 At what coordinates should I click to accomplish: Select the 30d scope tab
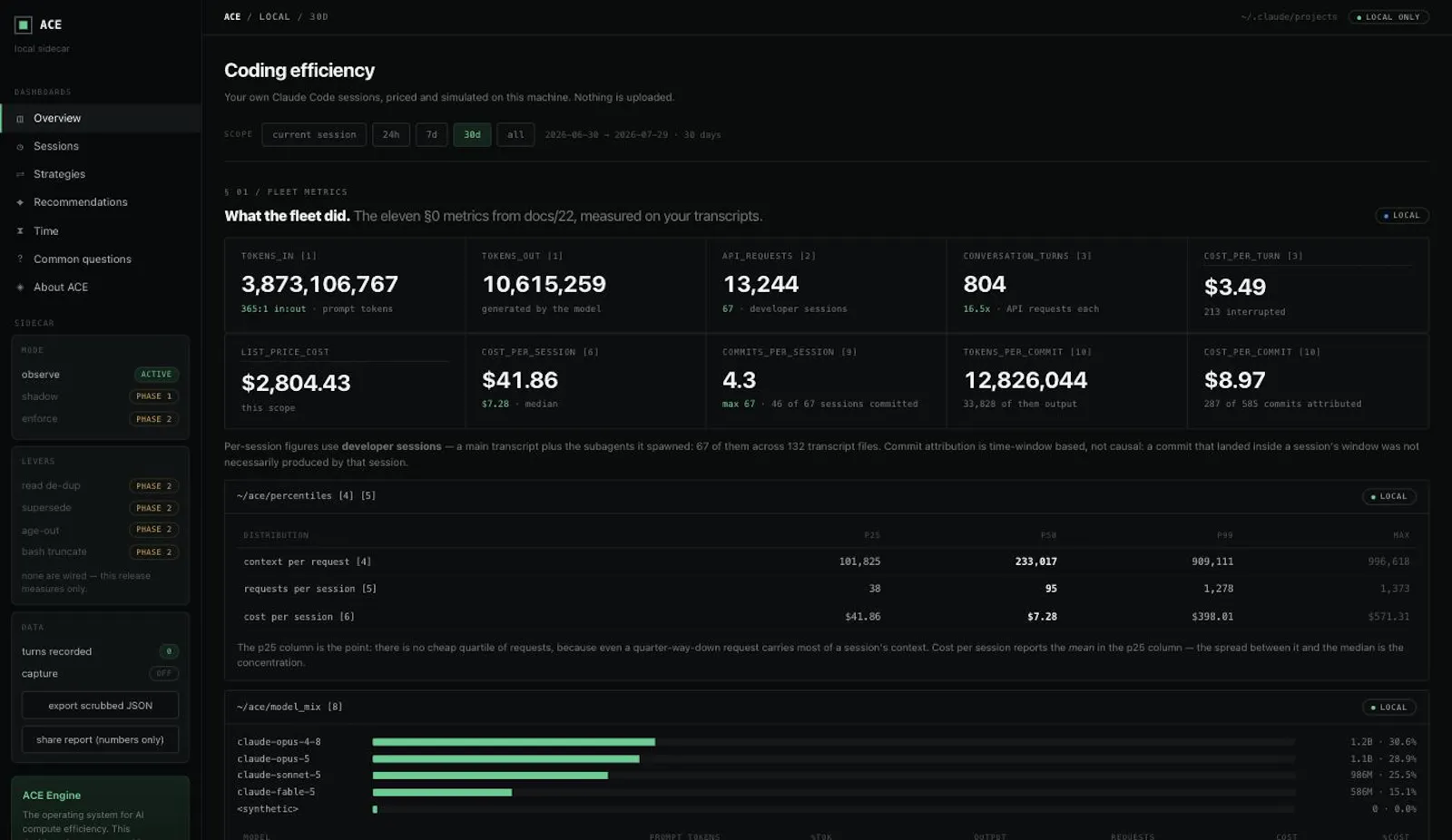(x=472, y=134)
